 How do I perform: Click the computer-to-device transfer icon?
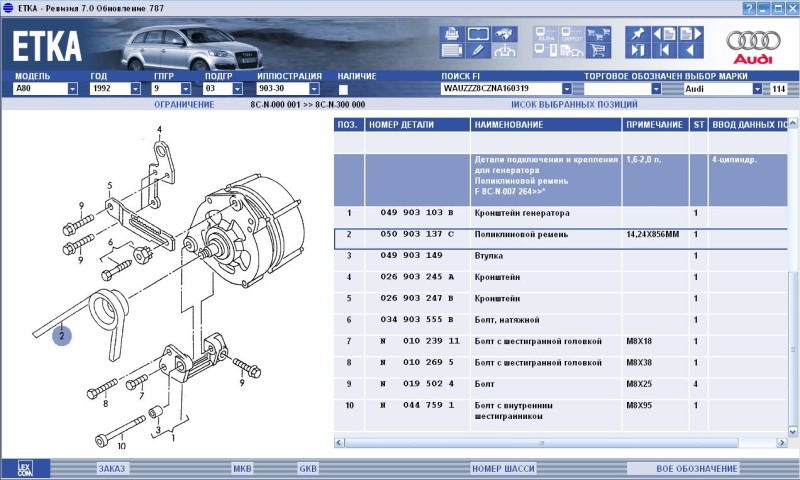(x=546, y=50)
